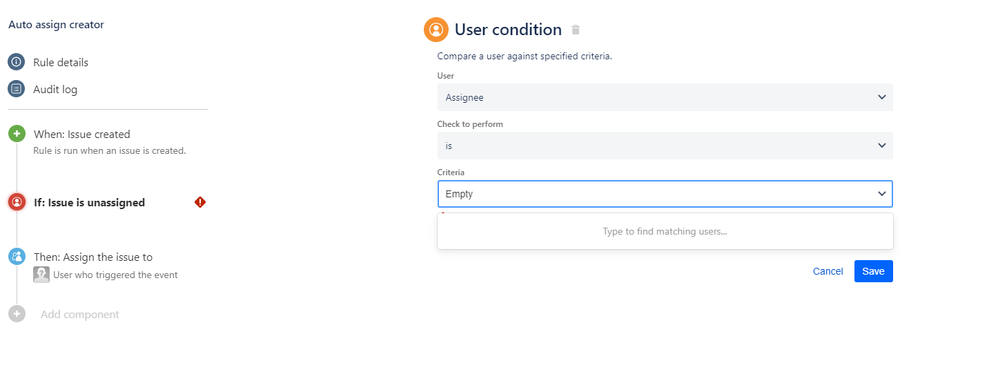Click the orange User condition header icon
Screen dimensions: 998x365
436,29
